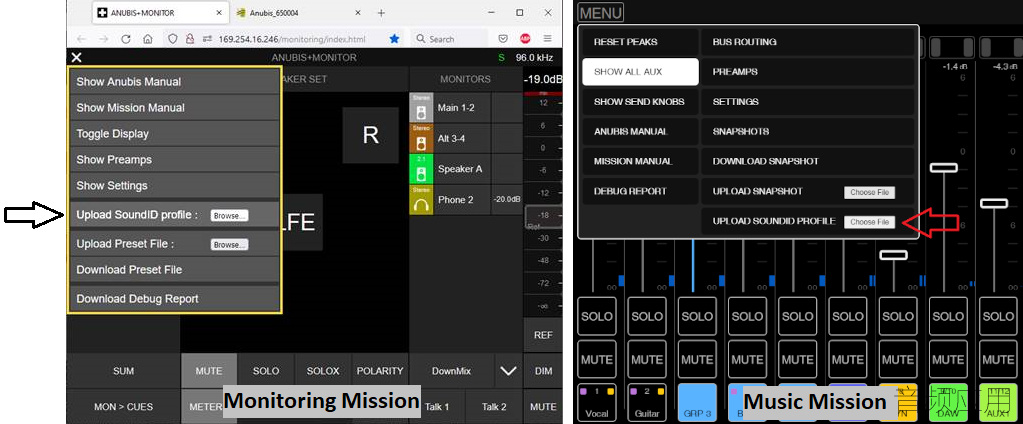Select Download Preset File

174,269
